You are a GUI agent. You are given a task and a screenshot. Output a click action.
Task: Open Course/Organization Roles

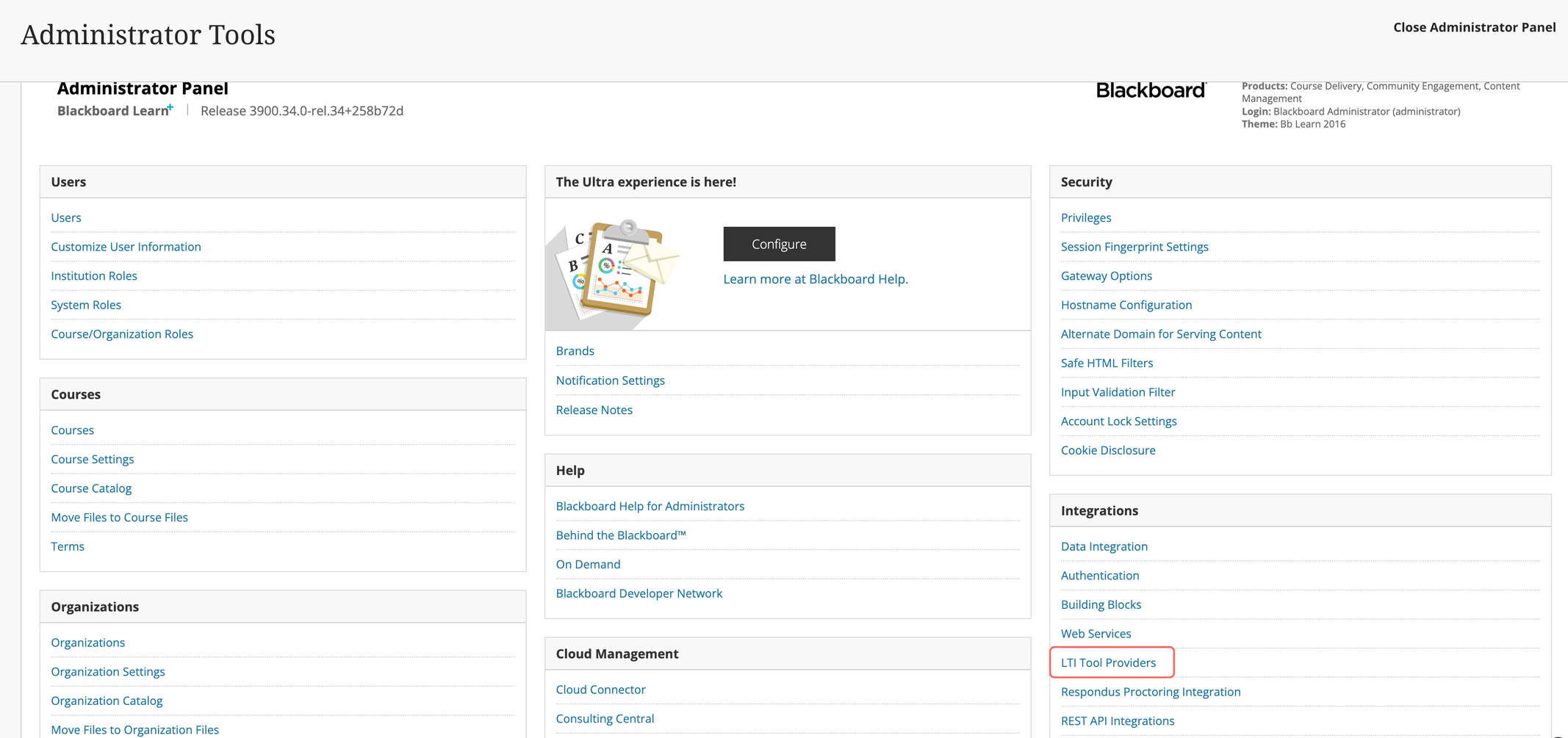[x=122, y=334]
